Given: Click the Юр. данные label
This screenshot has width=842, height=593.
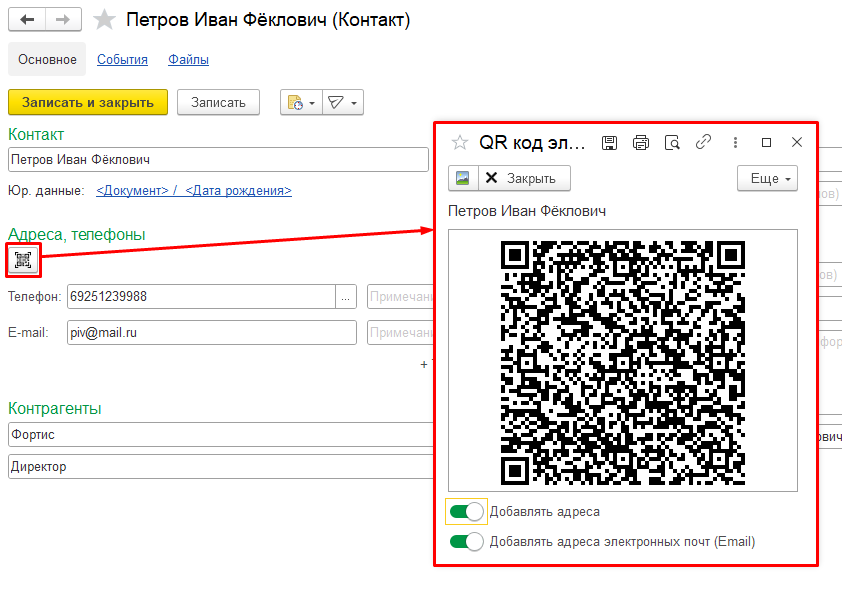Looking at the screenshot, I should (46, 191).
